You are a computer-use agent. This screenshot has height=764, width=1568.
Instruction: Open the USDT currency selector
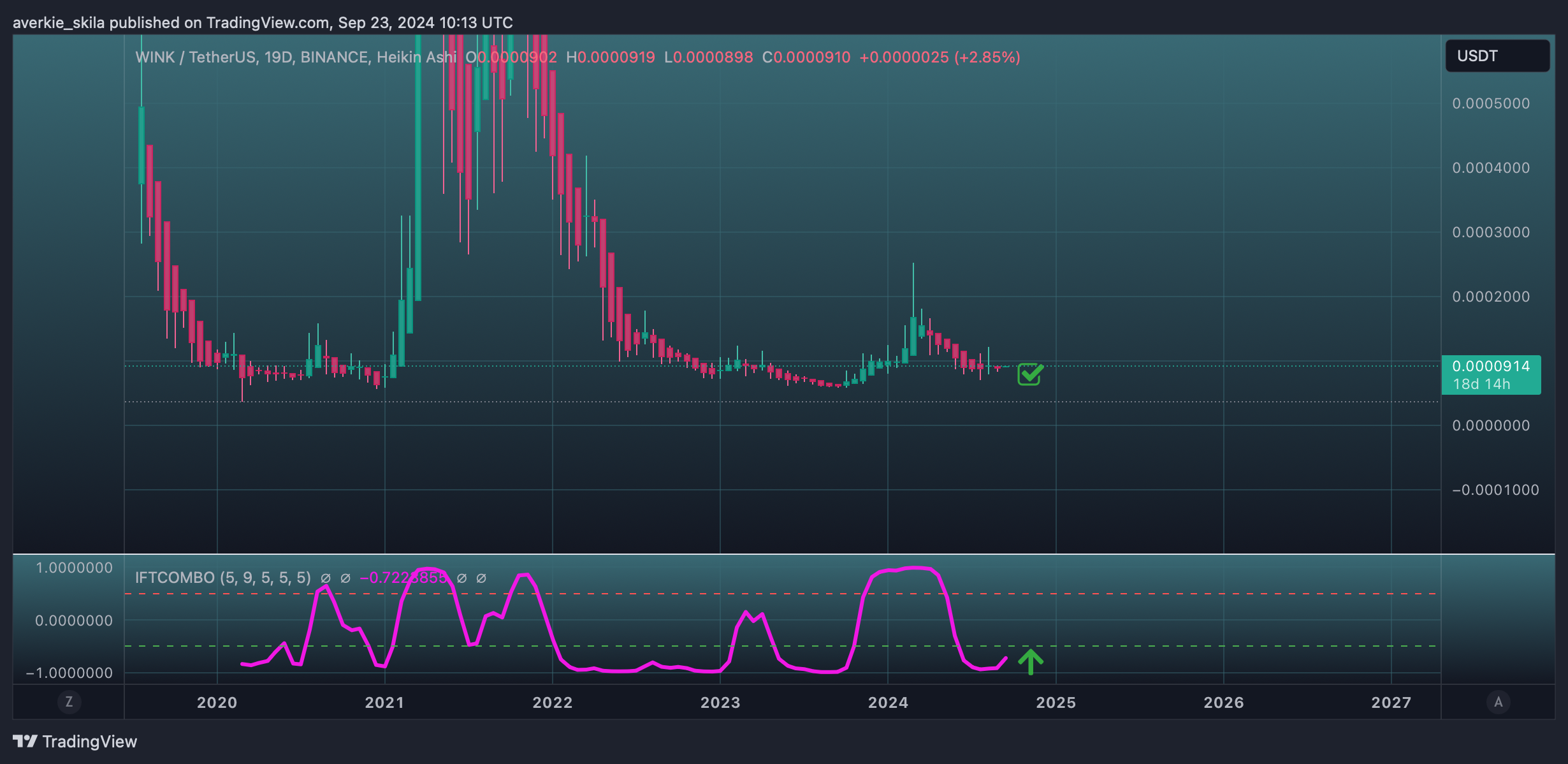tap(1497, 56)
